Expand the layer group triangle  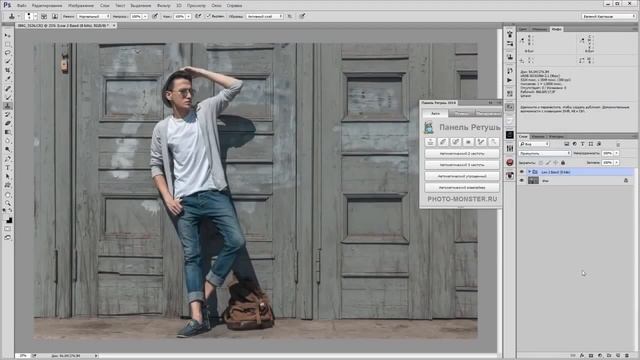pos(529,172)
